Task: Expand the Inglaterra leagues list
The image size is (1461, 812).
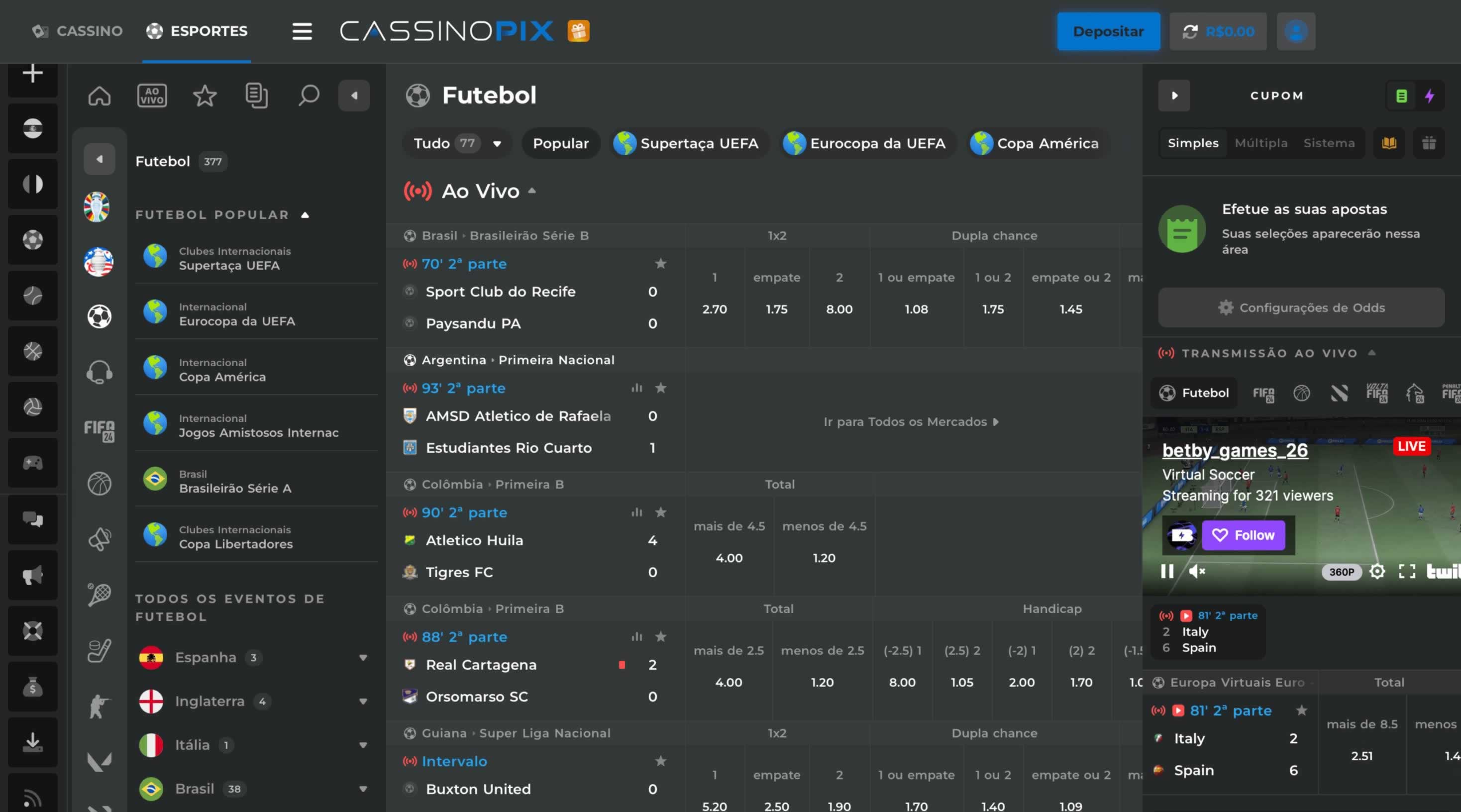Action: pos(363,702)
